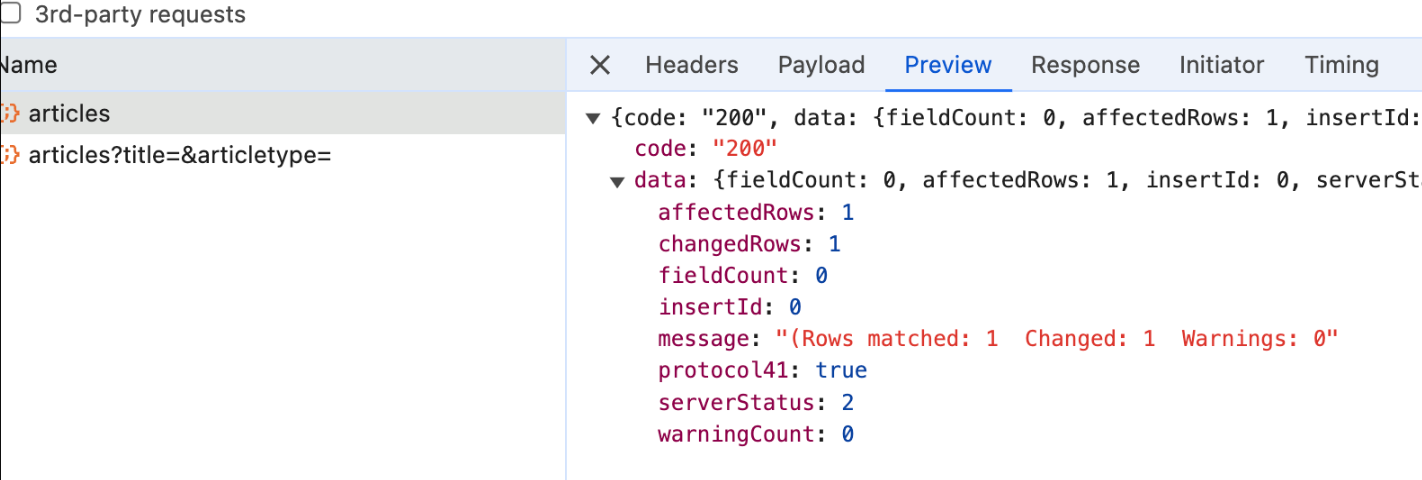The width and height of the screenshot is (1422, 480).
Task: Click the 3rd-party requests label
Action: coord(140,15)
